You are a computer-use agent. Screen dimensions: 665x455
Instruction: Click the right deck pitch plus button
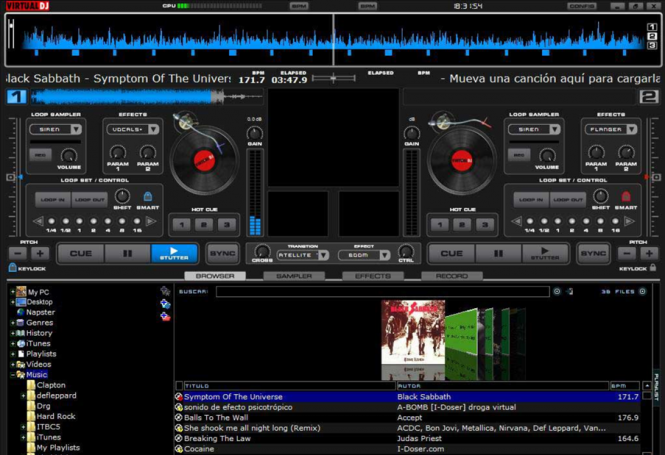[649, 253]
